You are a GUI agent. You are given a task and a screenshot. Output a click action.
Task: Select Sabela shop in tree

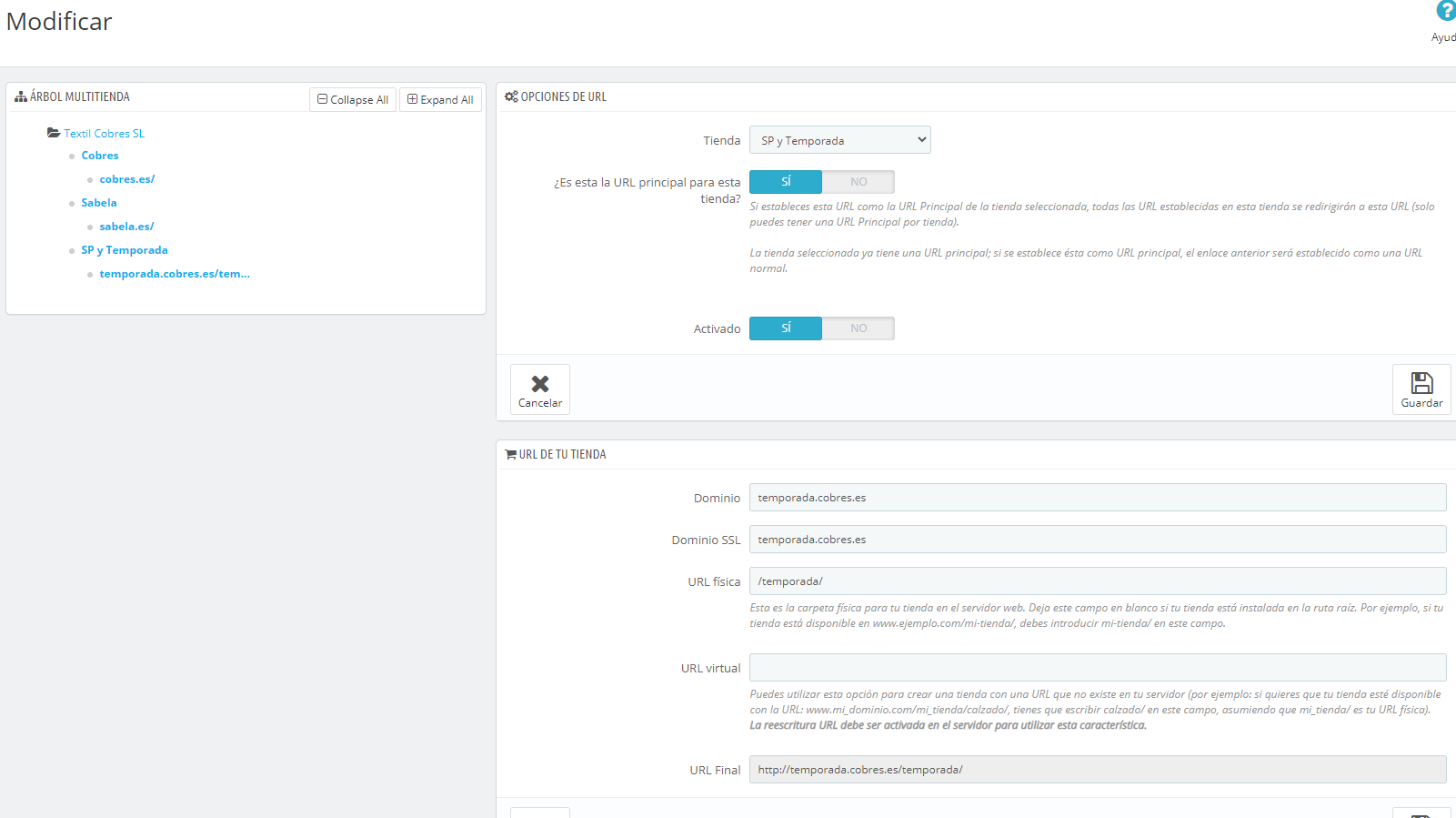click(99, 203)
